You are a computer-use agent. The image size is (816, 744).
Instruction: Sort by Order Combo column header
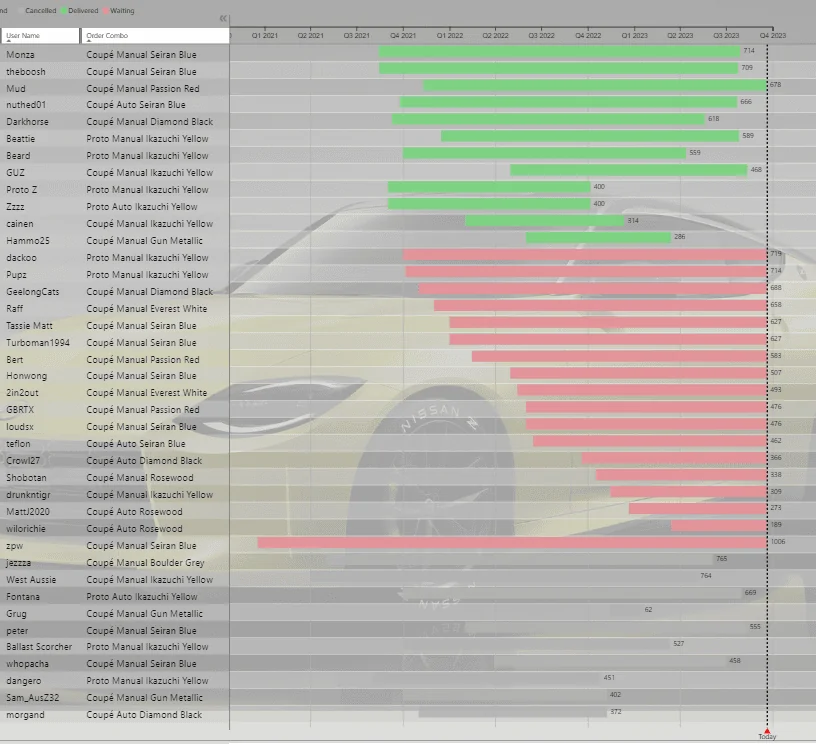pyautogui.click(x=155, y=35)
